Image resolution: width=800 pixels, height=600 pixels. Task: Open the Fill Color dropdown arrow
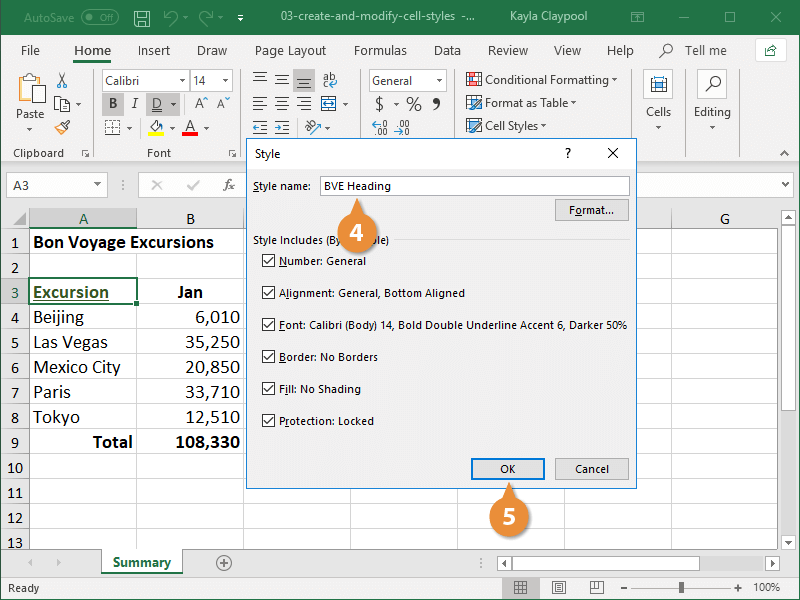click(x=173, y=127)
